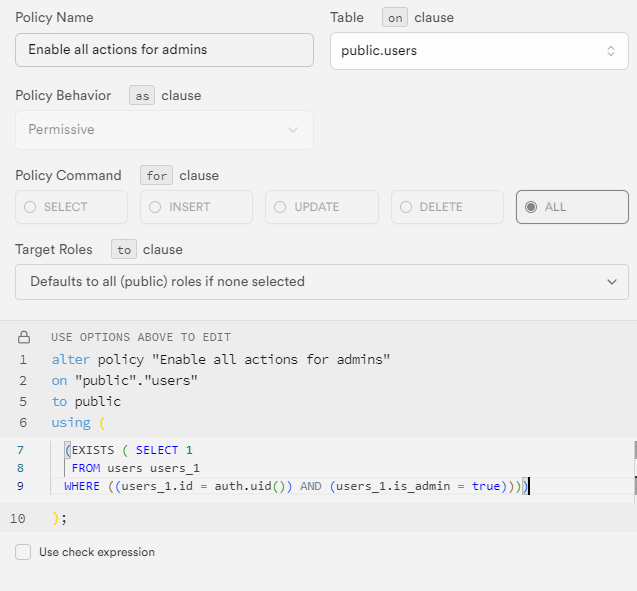Click the Target Roles label
The image size is (637, 591).
[54, 249]
